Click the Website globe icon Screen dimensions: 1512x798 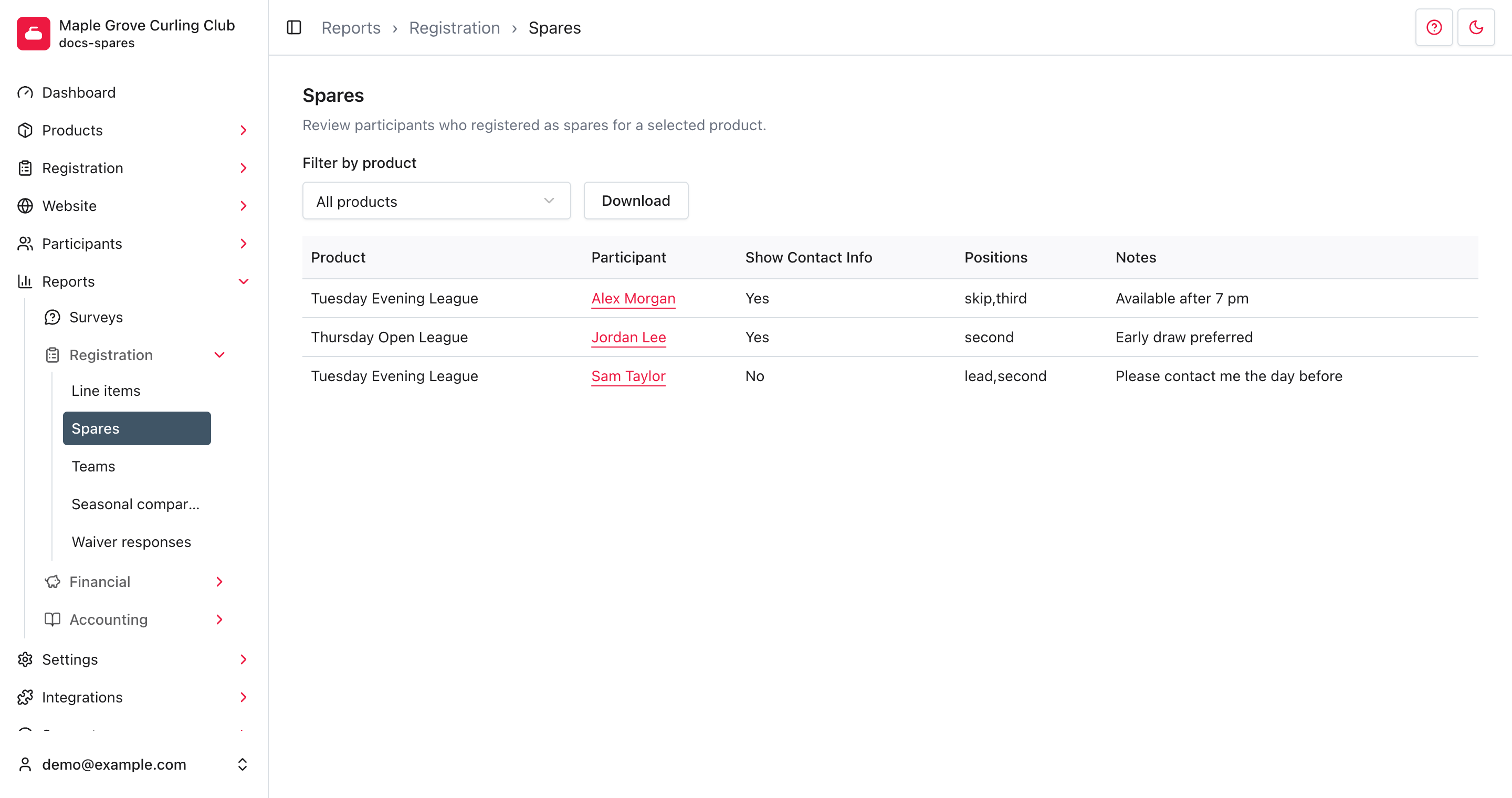[x=25, y=206]
